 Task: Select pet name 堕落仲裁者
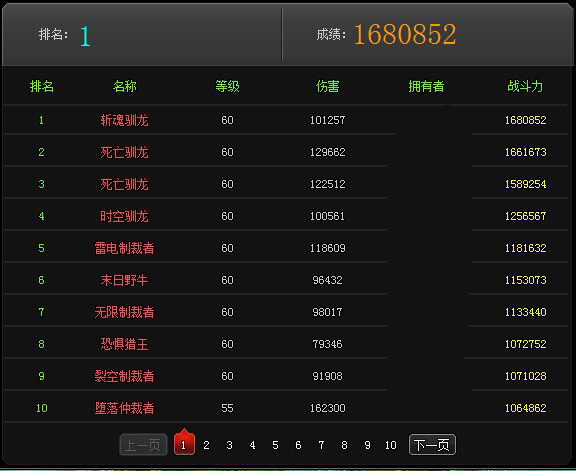coord(125,408)
